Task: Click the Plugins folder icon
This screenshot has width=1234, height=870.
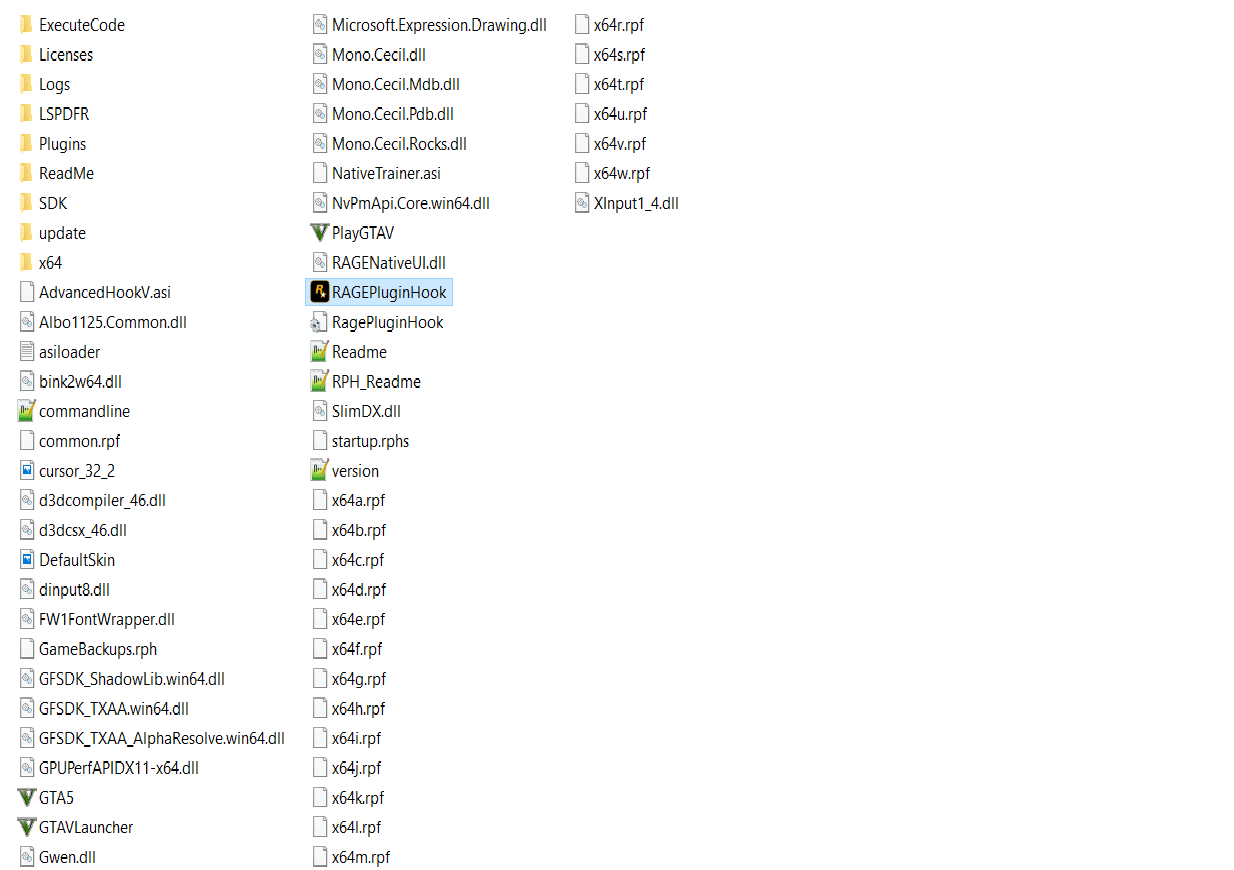Action: tap(27, 144)
